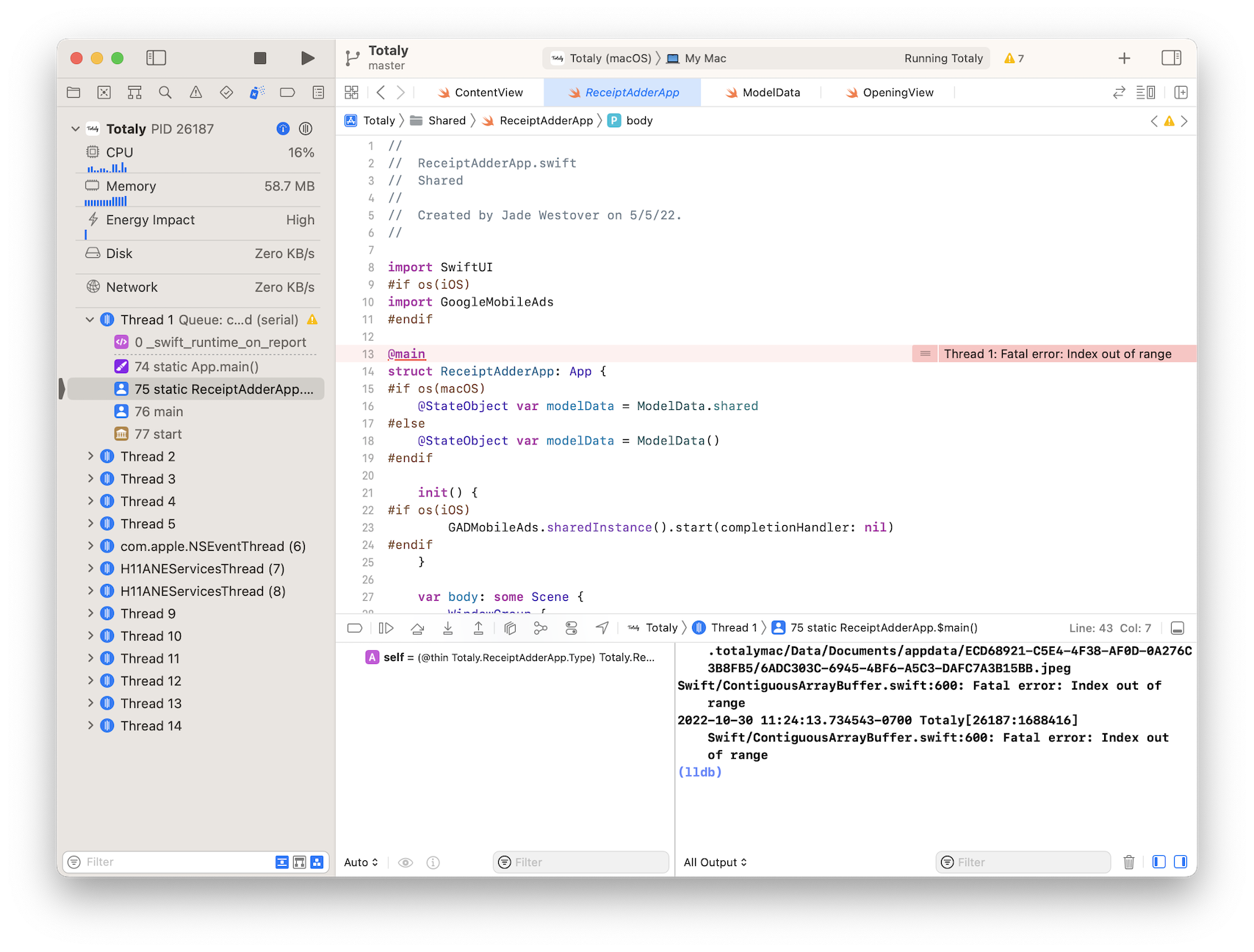Open the Issue navigator warning icon
Image resolution: width=1254 pixels, height=952 pixels.
195,93
